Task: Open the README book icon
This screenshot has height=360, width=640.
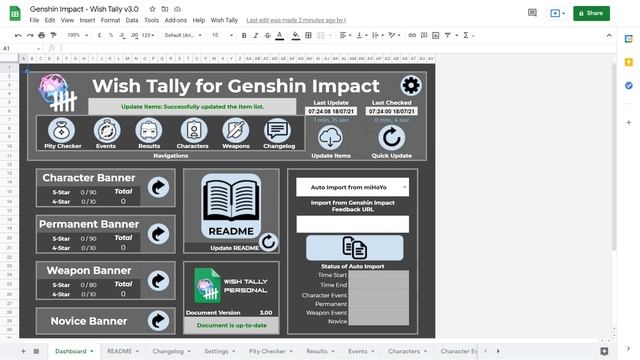Action: click(x=231, y=207)
